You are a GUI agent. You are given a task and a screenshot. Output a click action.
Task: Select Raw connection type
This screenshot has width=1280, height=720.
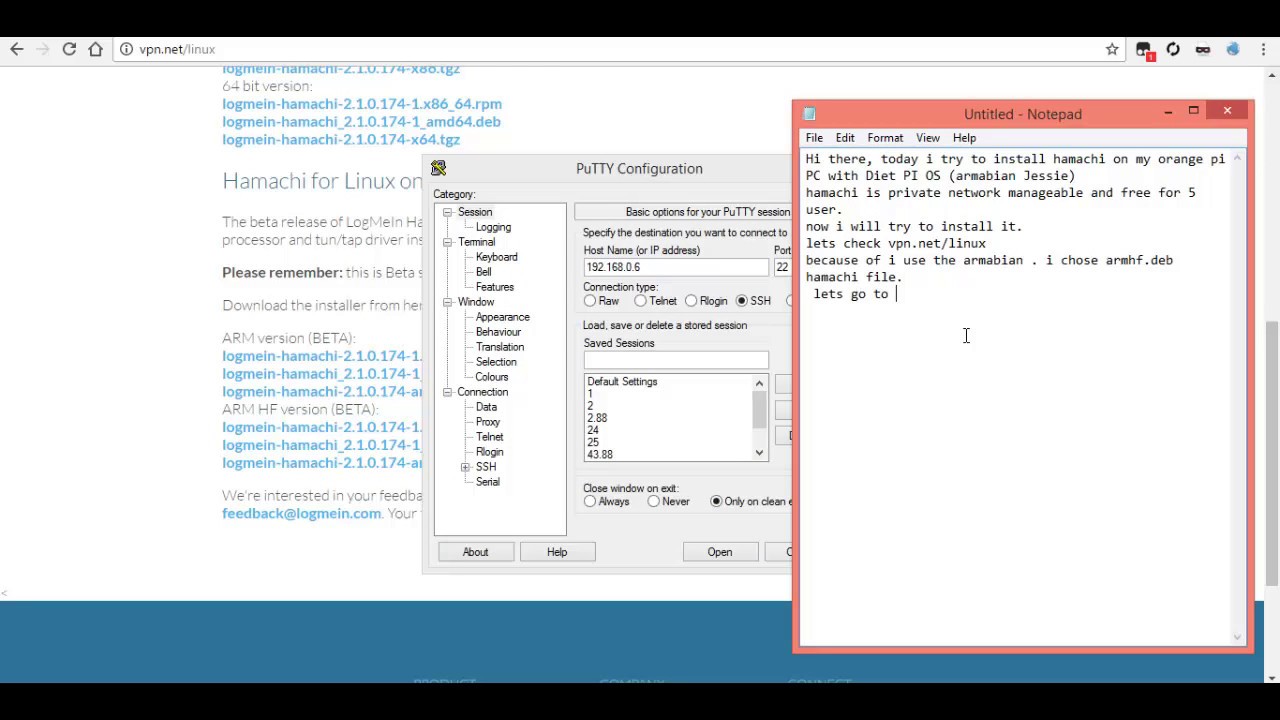click(602, 301)
